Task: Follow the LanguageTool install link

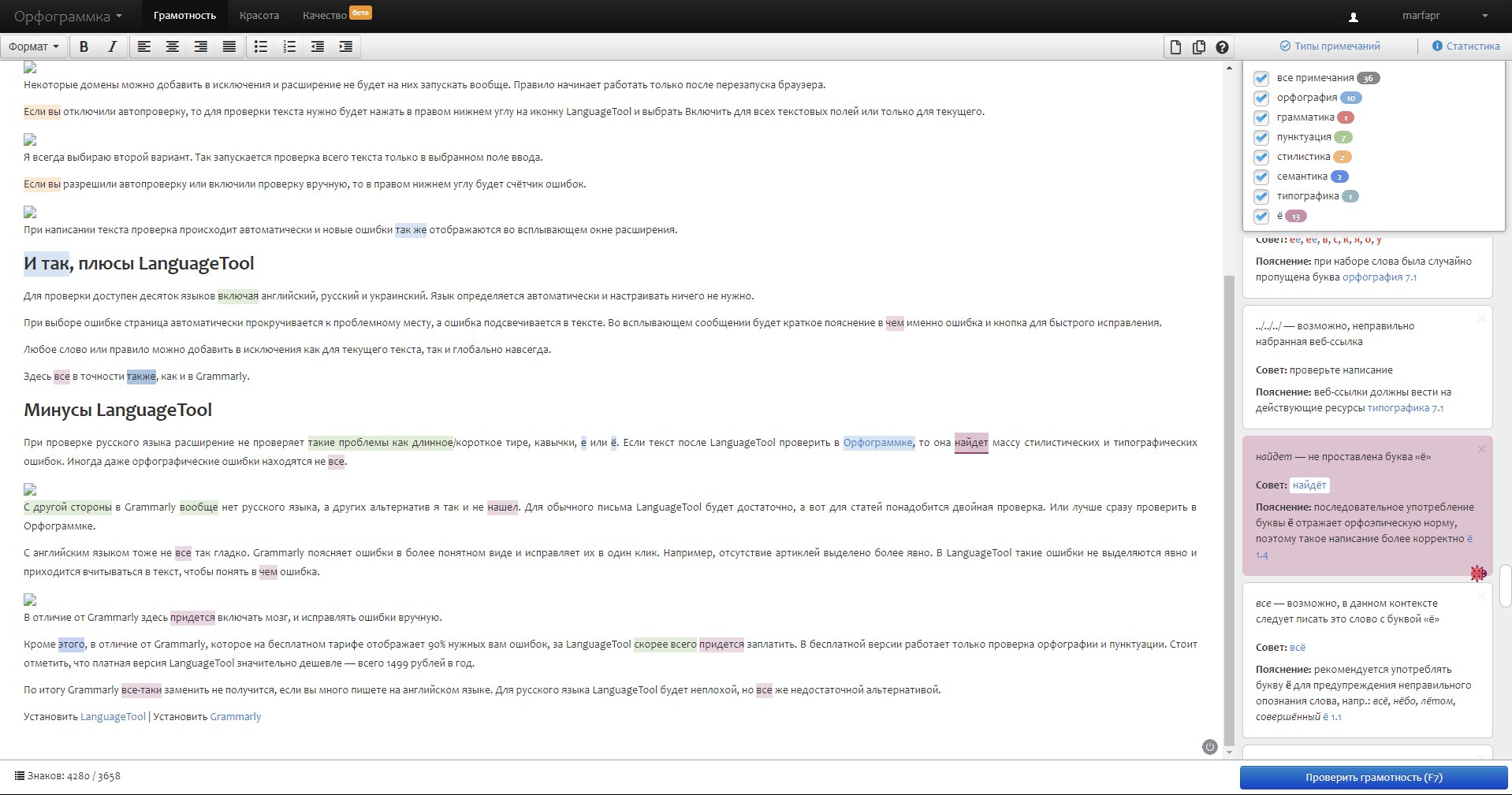Action: coord(114,717)
